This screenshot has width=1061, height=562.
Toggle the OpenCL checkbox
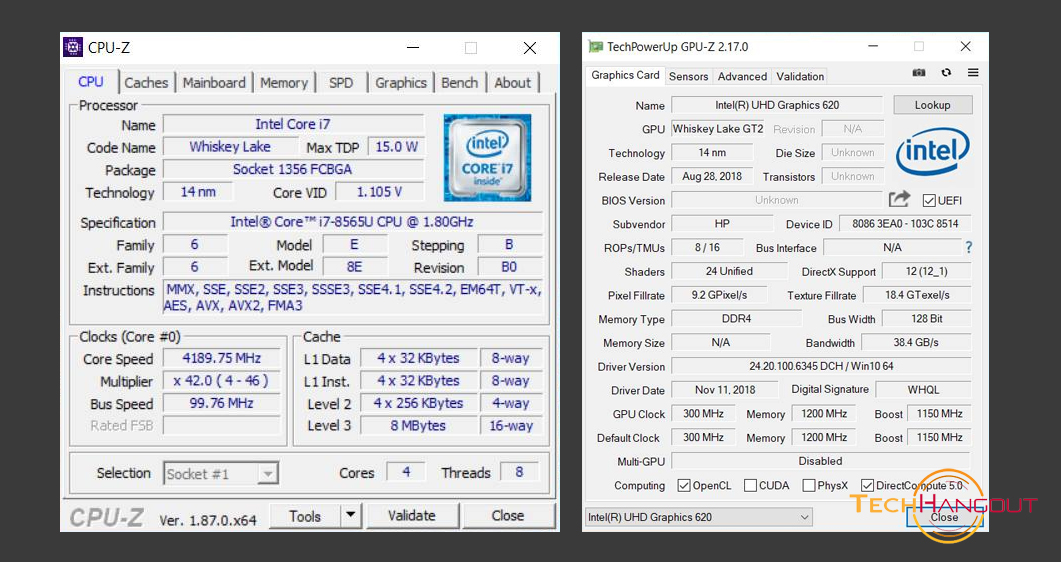coord(683,486)
